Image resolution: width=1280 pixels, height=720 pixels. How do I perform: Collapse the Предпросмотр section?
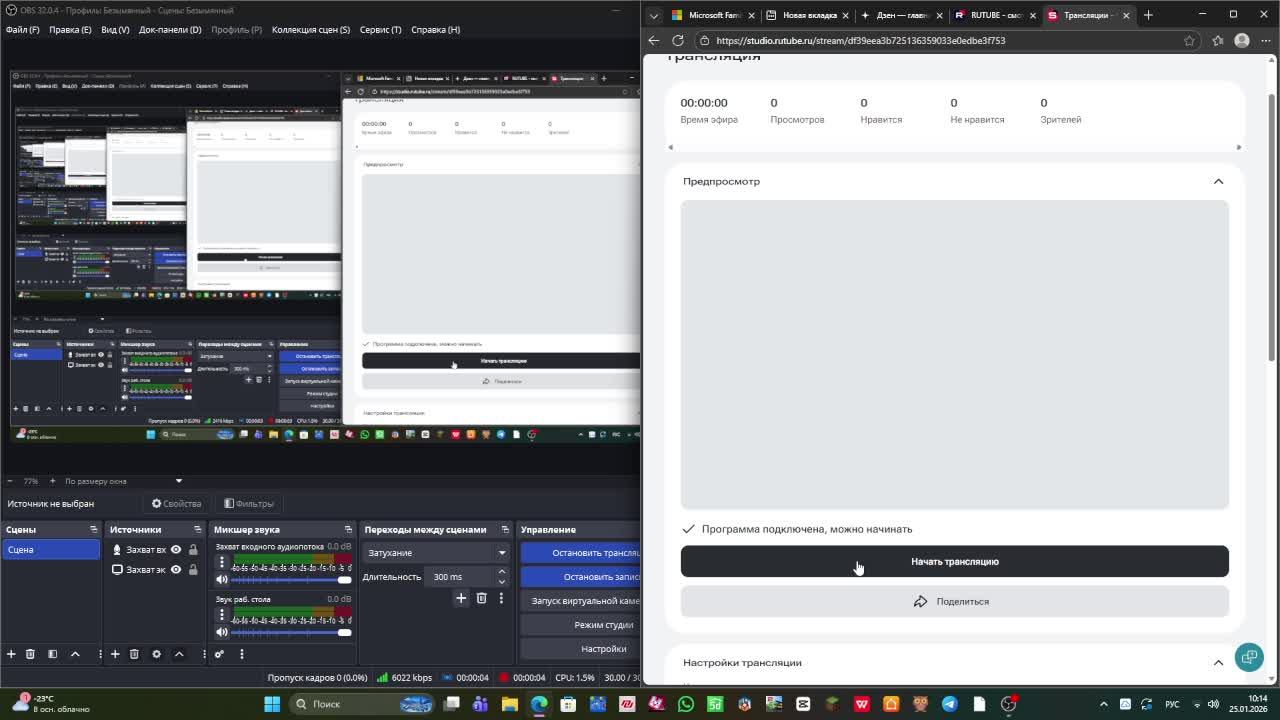(1218, 182)
